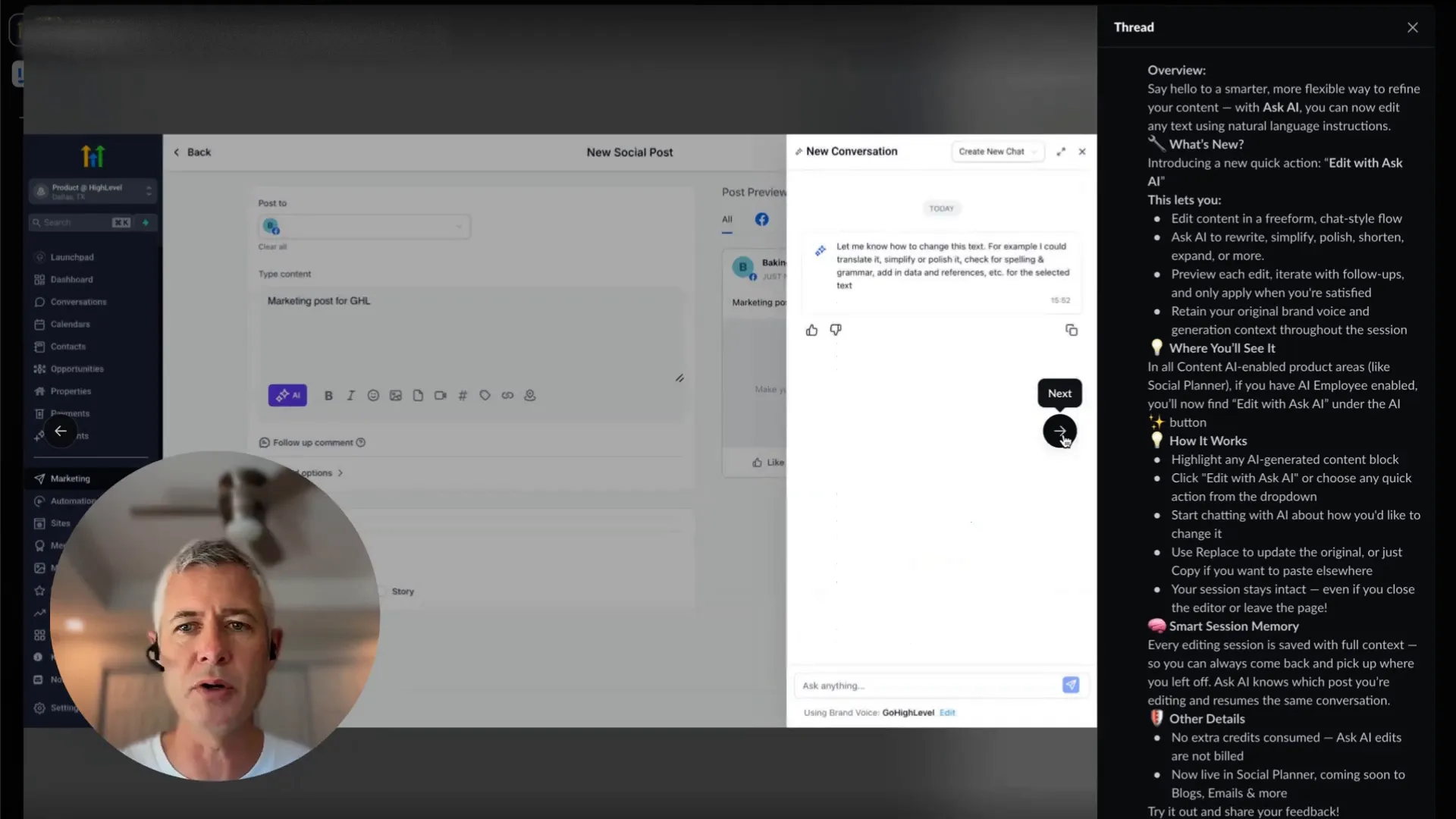Screen dimensions: 1456x819
Task: Add an image to the social post
Action: [x=395, y=395]
